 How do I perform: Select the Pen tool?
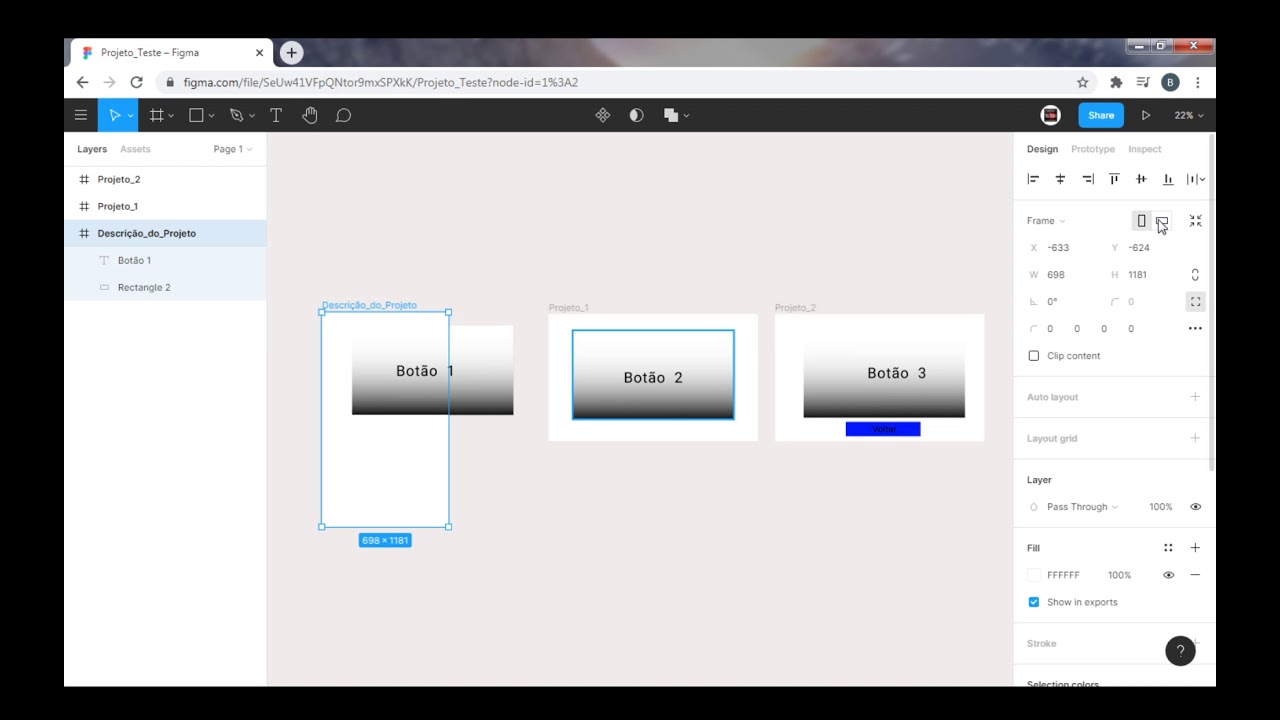(x=236, y=115)
